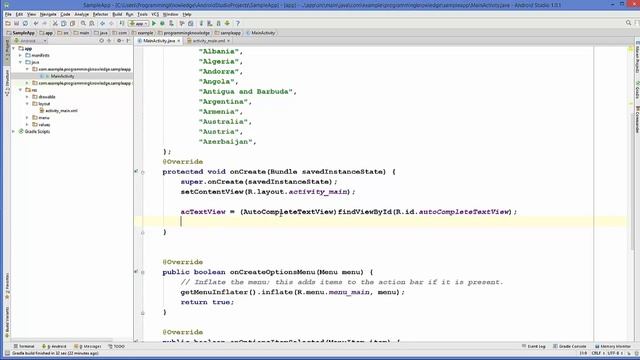Open the Event Log
The width and height of the screenshot is (640, 360).
click(533, 347)
